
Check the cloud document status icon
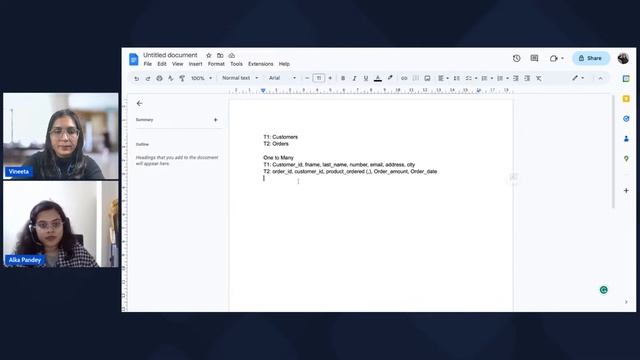tap(232, 56)
